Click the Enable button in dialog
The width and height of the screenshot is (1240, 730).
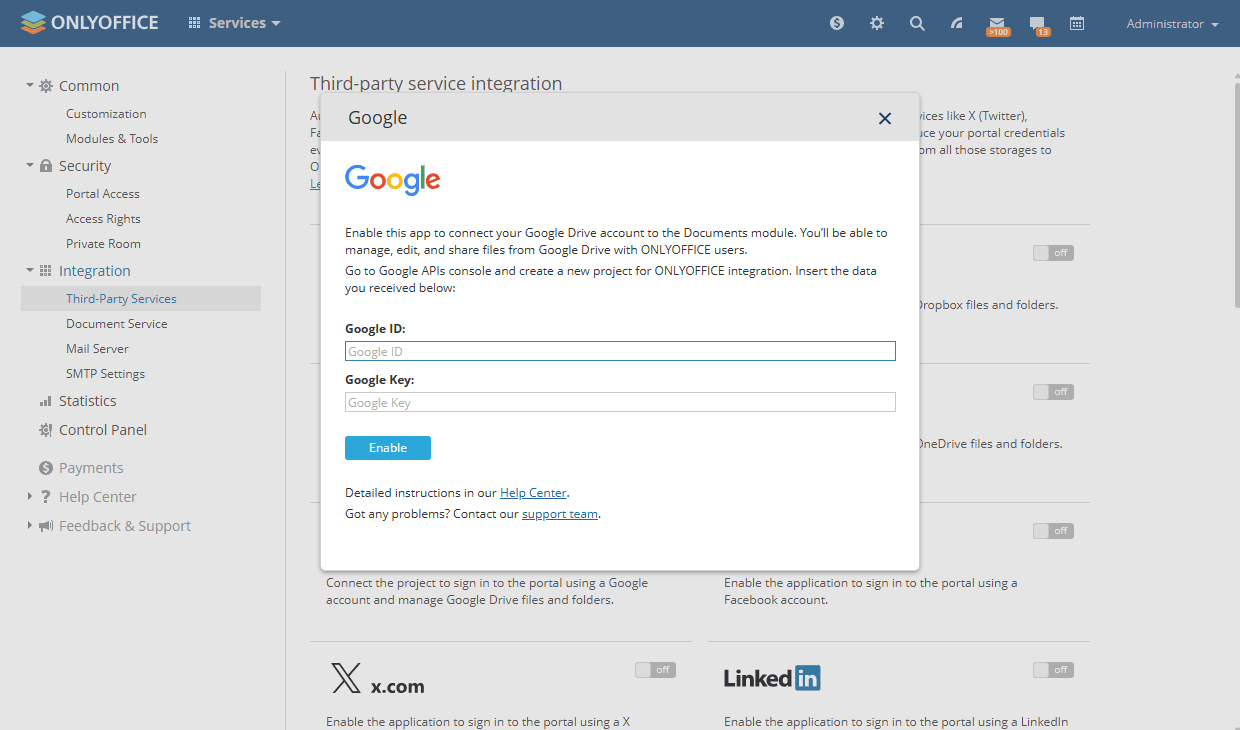pos(388,448)
